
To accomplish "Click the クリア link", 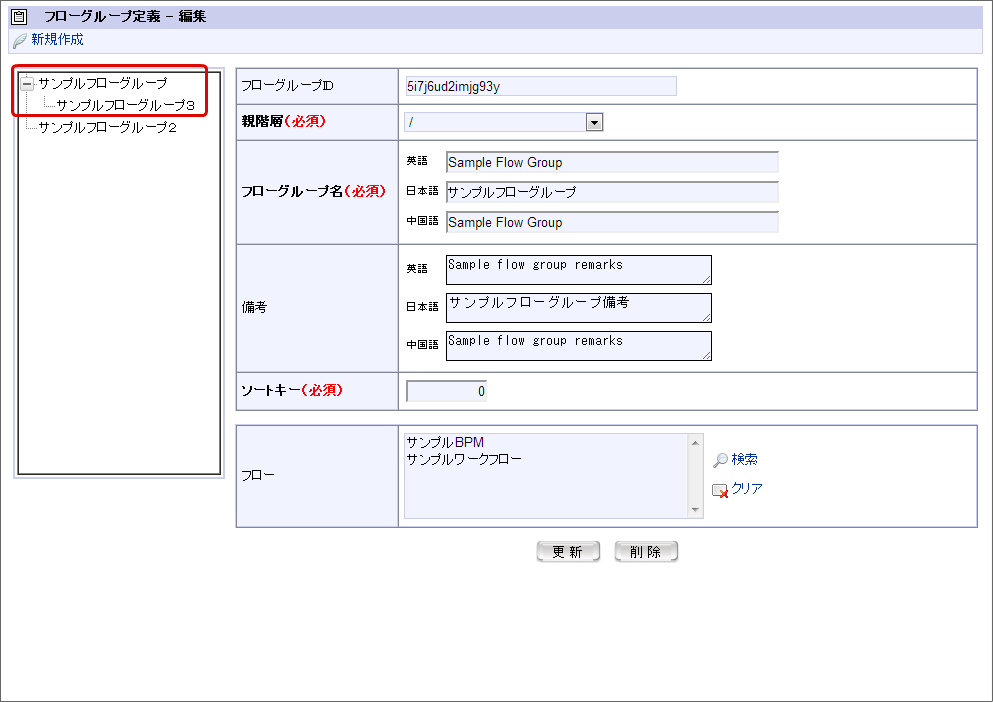I will 747,488.
